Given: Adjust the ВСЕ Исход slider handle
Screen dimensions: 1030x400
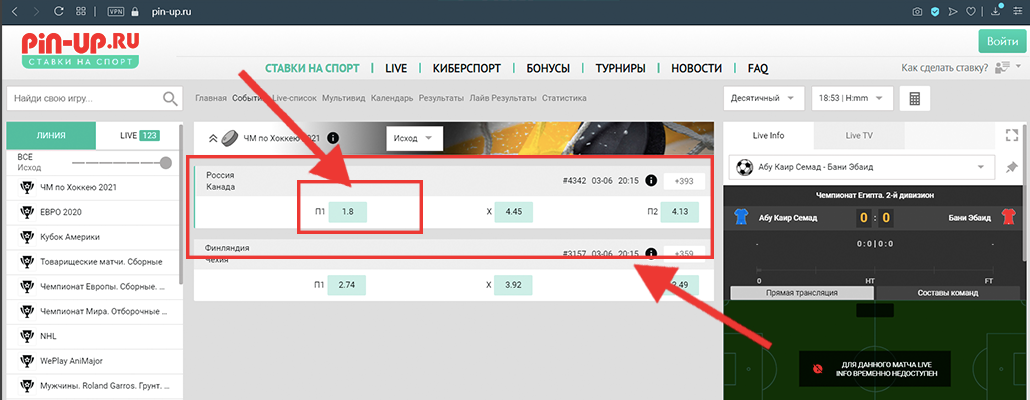Looking at the screenshot, I should (165, 162).
